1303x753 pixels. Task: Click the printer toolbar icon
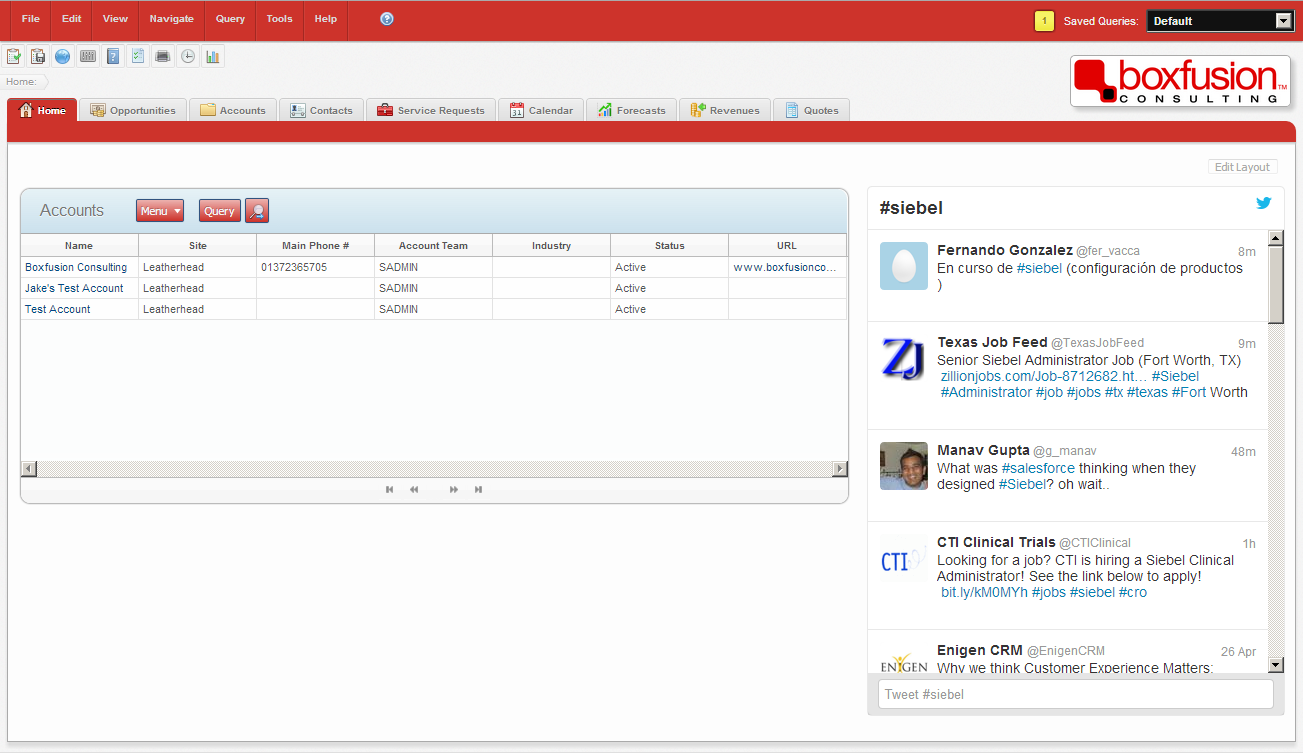pos(162,56)
